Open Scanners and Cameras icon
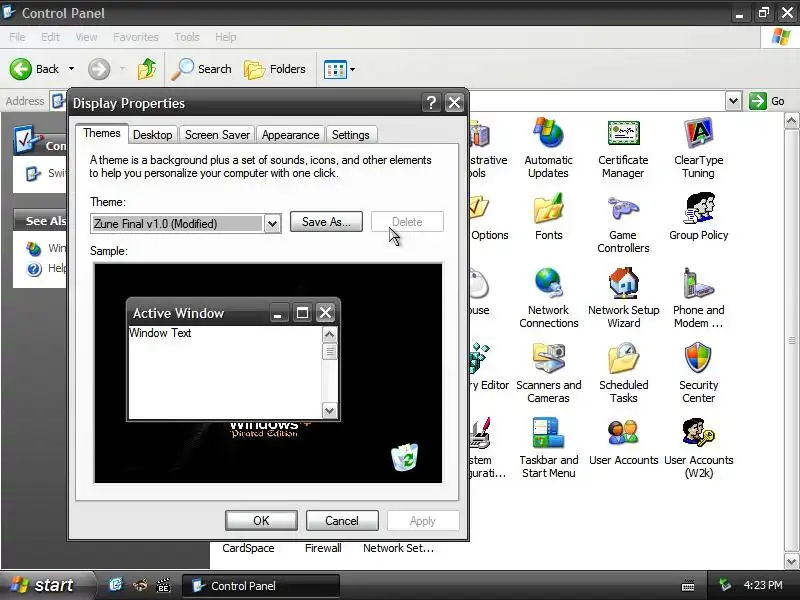Screen dimensions: 800x600 tap(548, 373)
